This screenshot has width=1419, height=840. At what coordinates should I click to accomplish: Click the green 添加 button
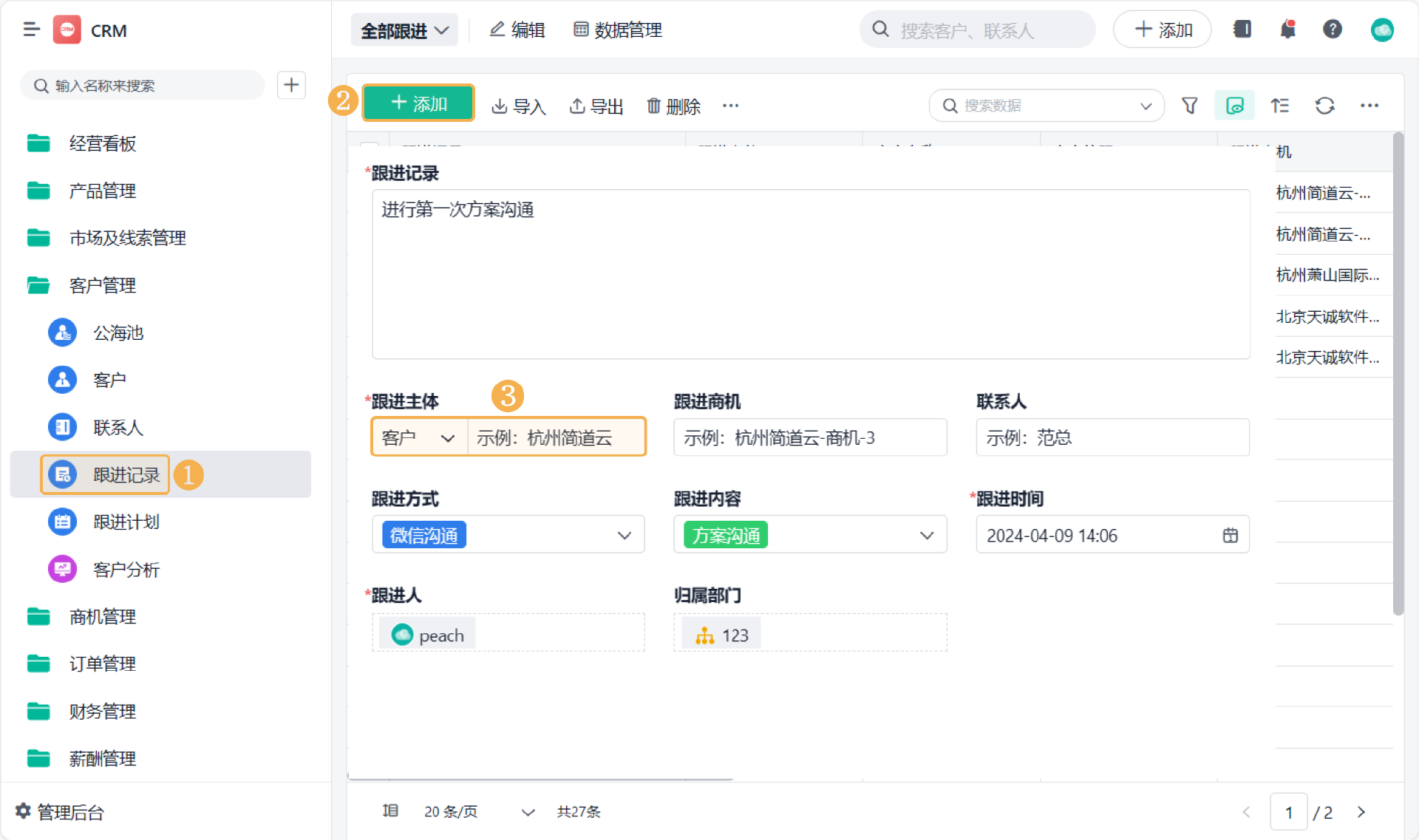(418, 103)
